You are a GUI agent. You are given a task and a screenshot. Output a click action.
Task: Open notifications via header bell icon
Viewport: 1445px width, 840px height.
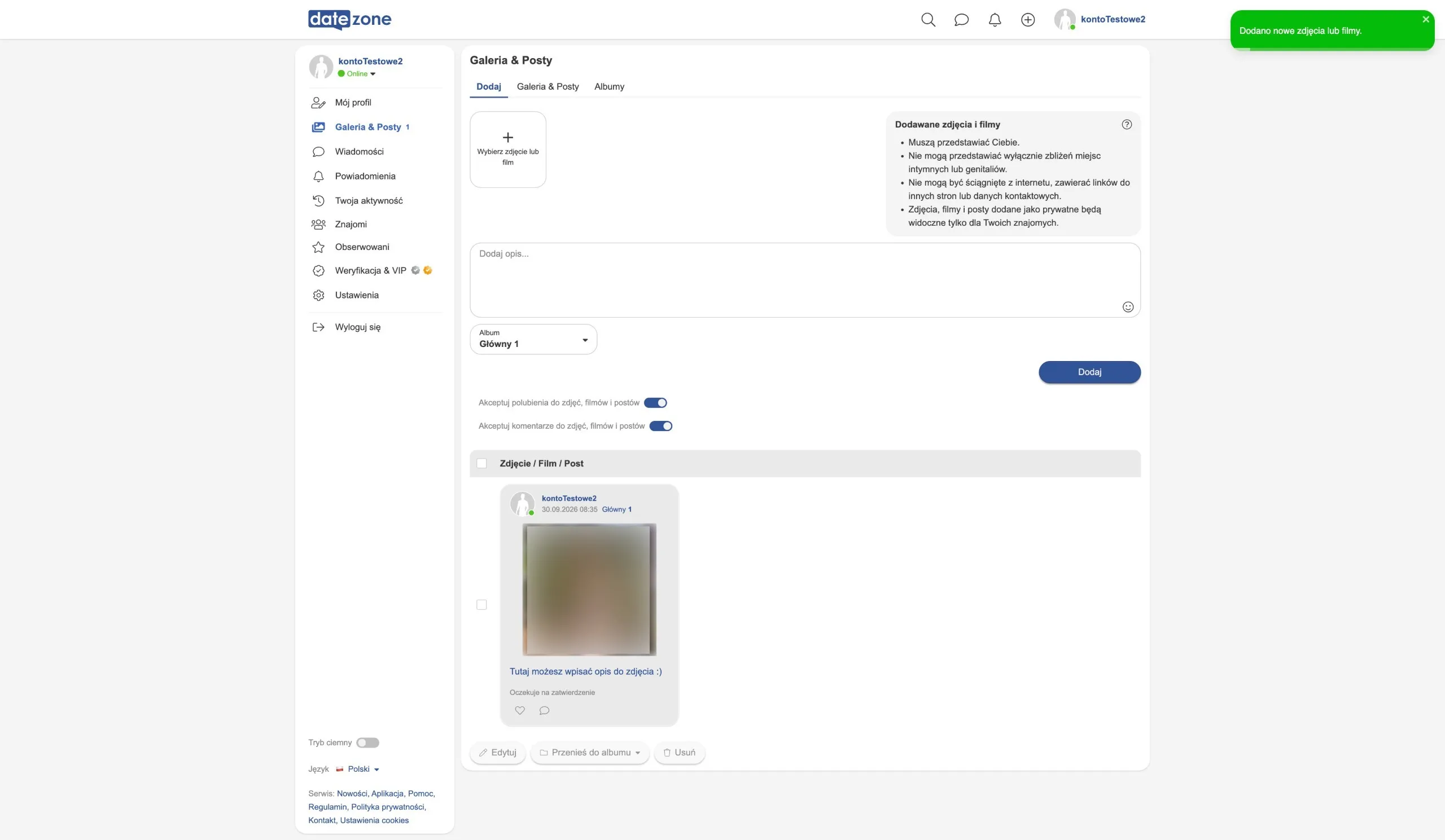tap(995, 20)
